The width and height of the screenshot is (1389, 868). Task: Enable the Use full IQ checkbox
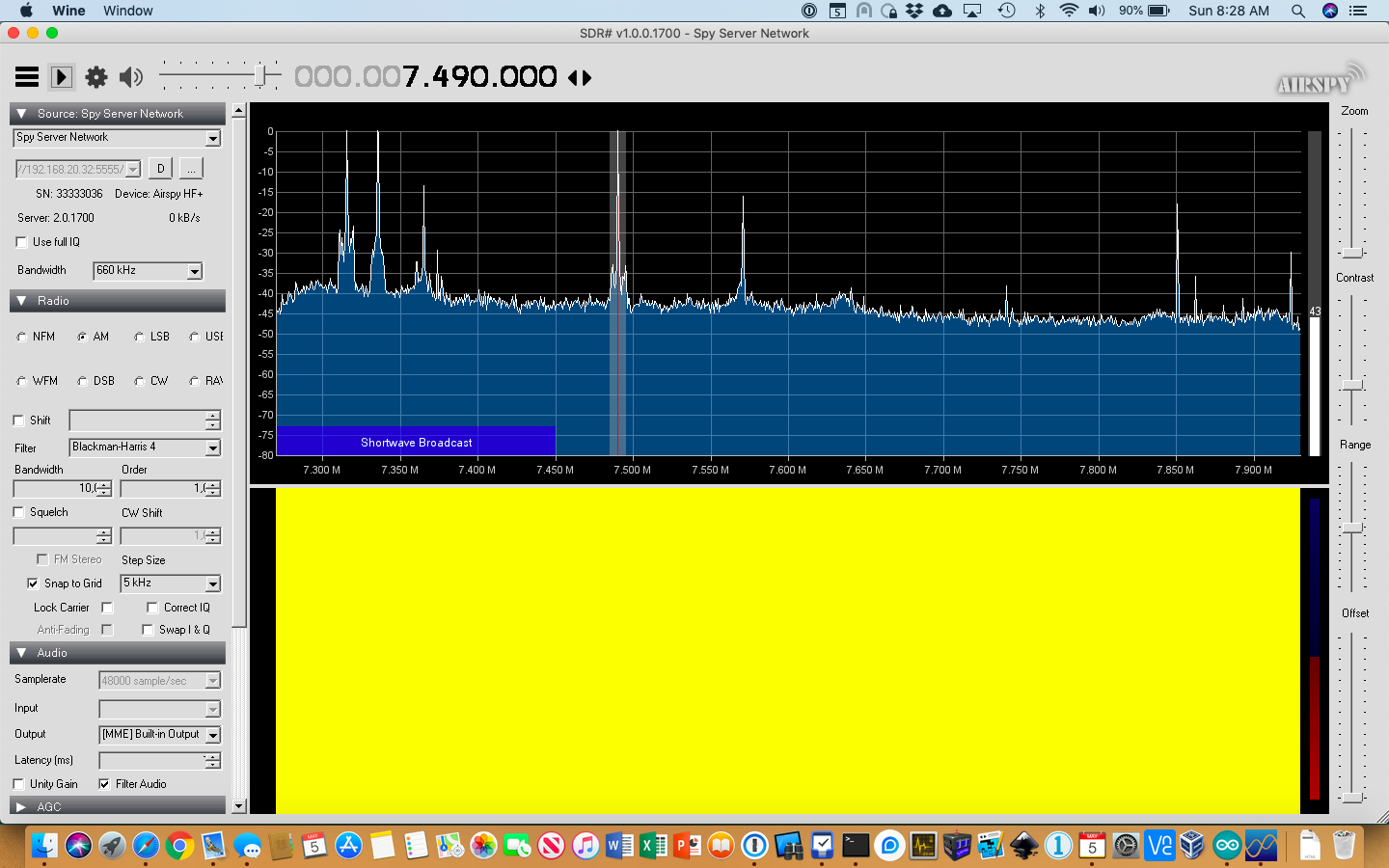(21, 242)
